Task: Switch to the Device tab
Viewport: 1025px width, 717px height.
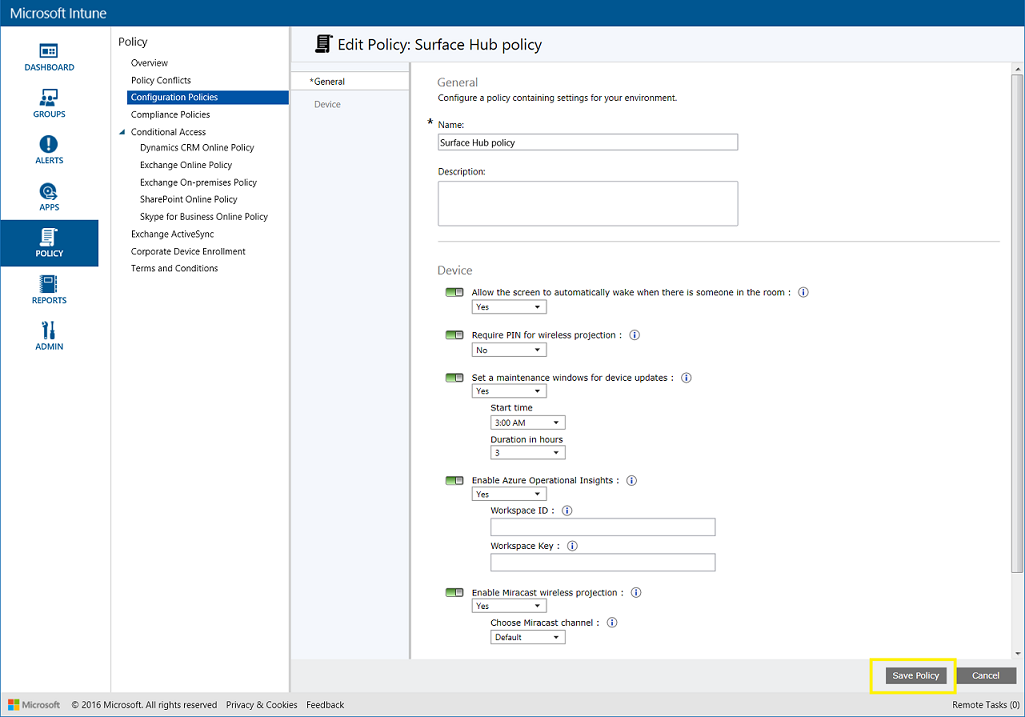Action: (327, 104)
